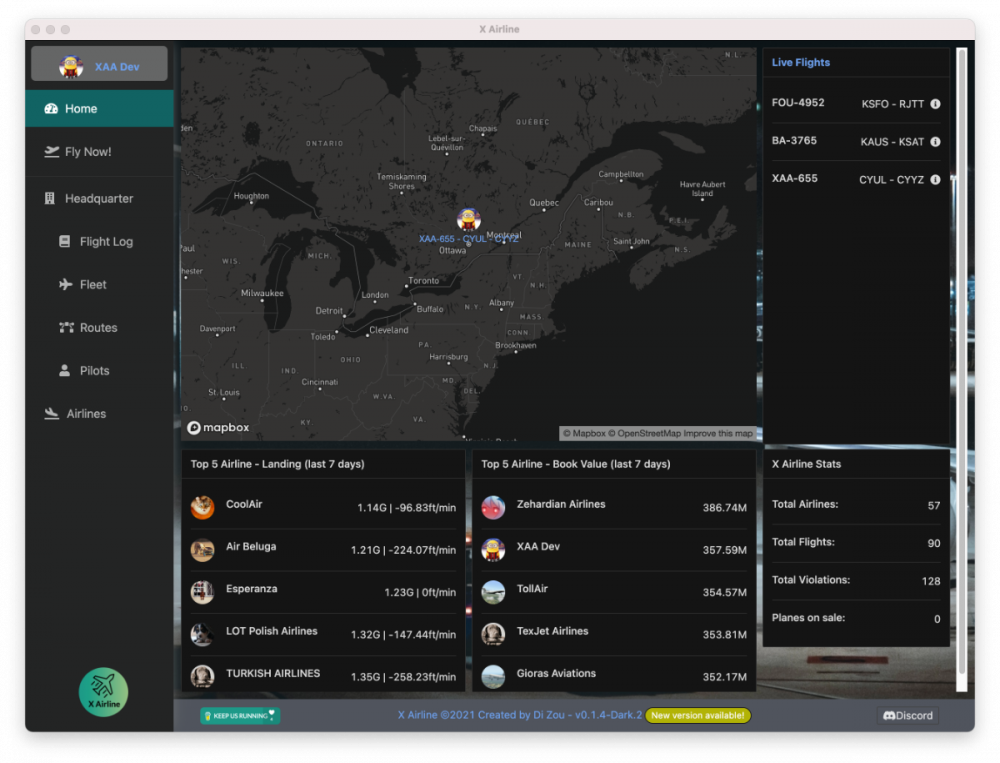Click the X Airline round logo
1000x763 pixels.
pos(104,692)
